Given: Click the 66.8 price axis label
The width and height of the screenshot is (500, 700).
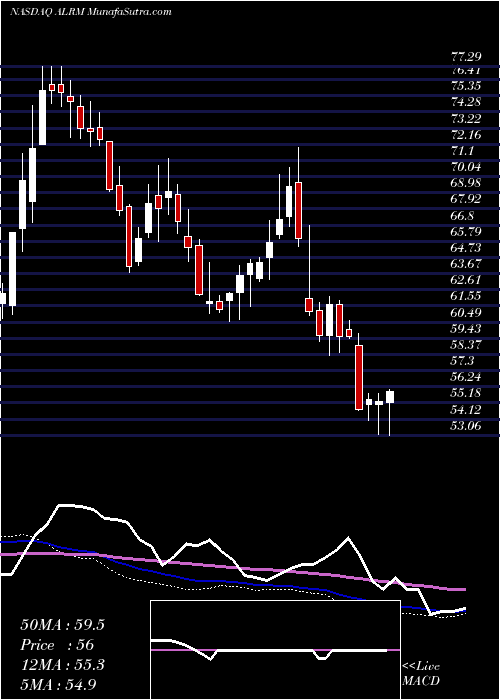Looking at the screenshot, I should tap(462, 216).
